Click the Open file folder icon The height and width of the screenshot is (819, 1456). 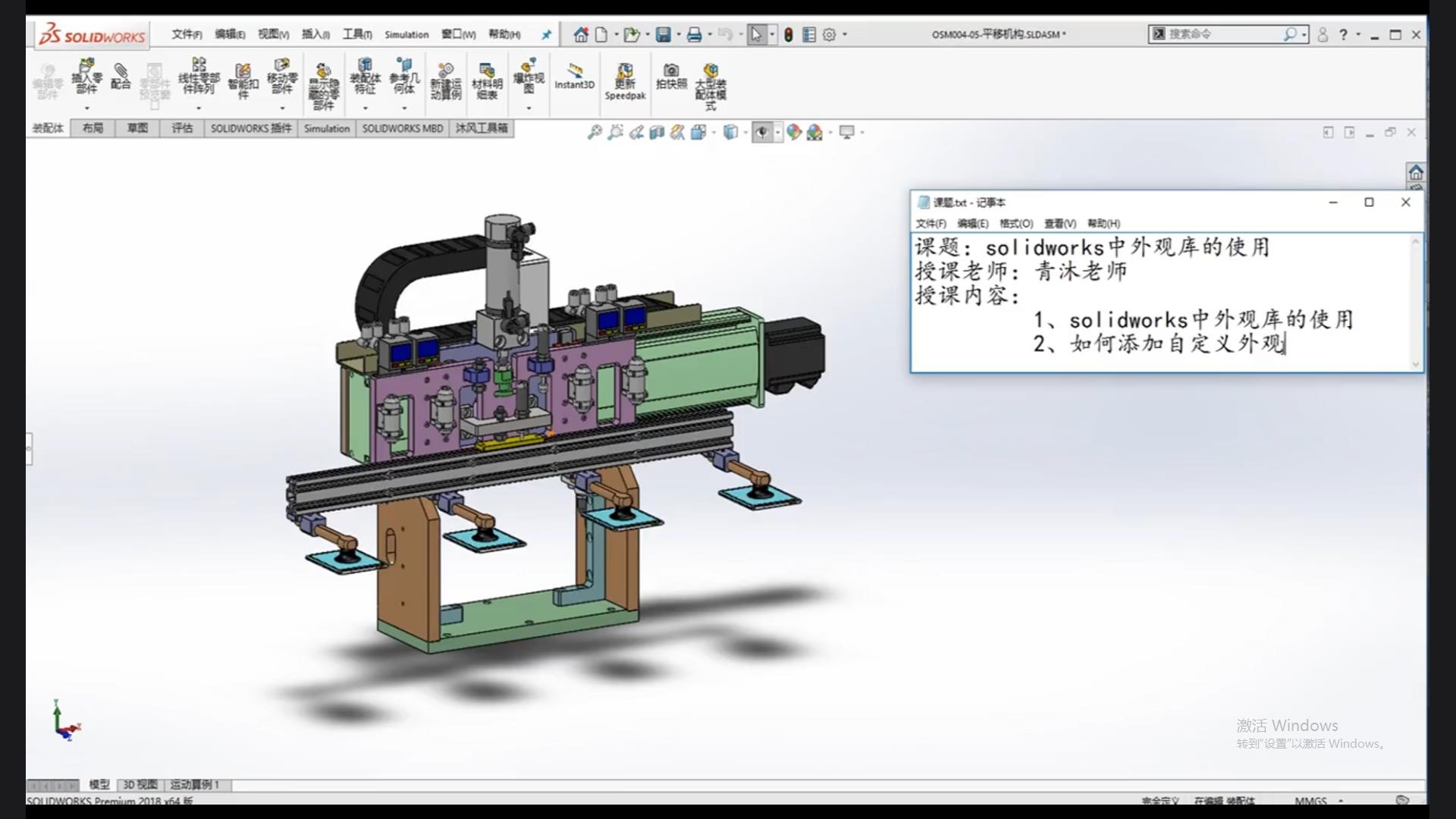pyautogui.click(x=631, y=35)
